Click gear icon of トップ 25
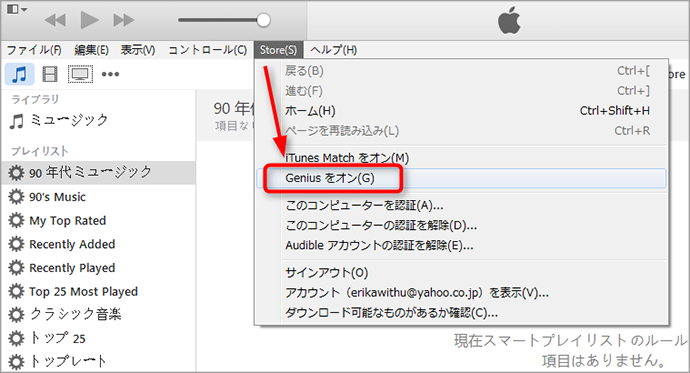The image size is (690, 373). coord(16,338)
